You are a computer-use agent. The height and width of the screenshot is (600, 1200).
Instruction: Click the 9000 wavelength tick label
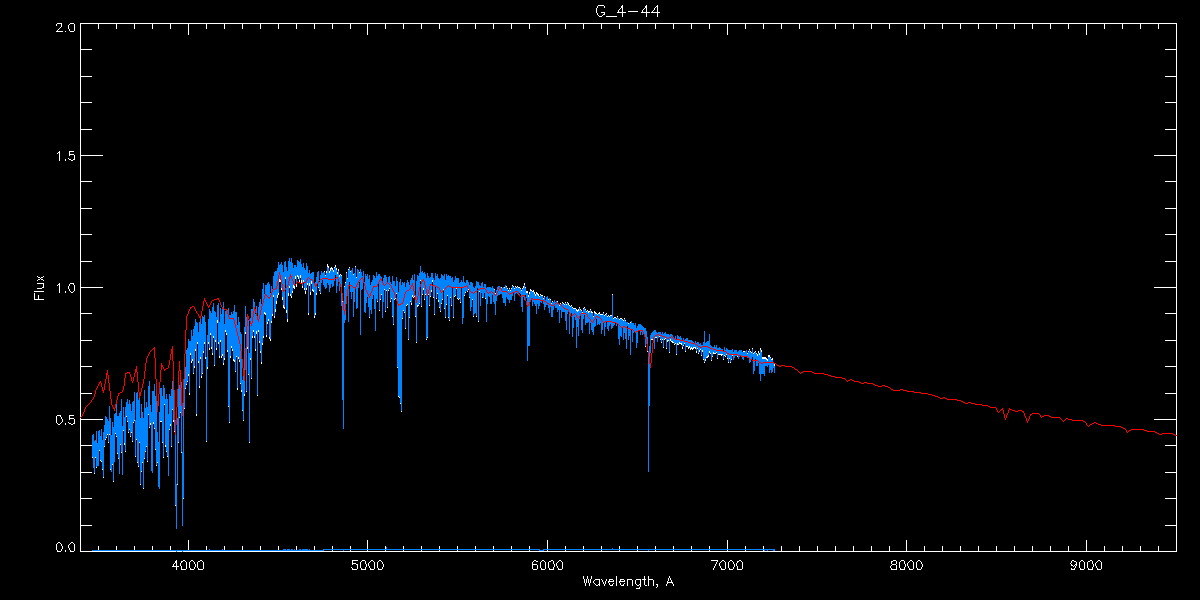tap(1086, 565)
